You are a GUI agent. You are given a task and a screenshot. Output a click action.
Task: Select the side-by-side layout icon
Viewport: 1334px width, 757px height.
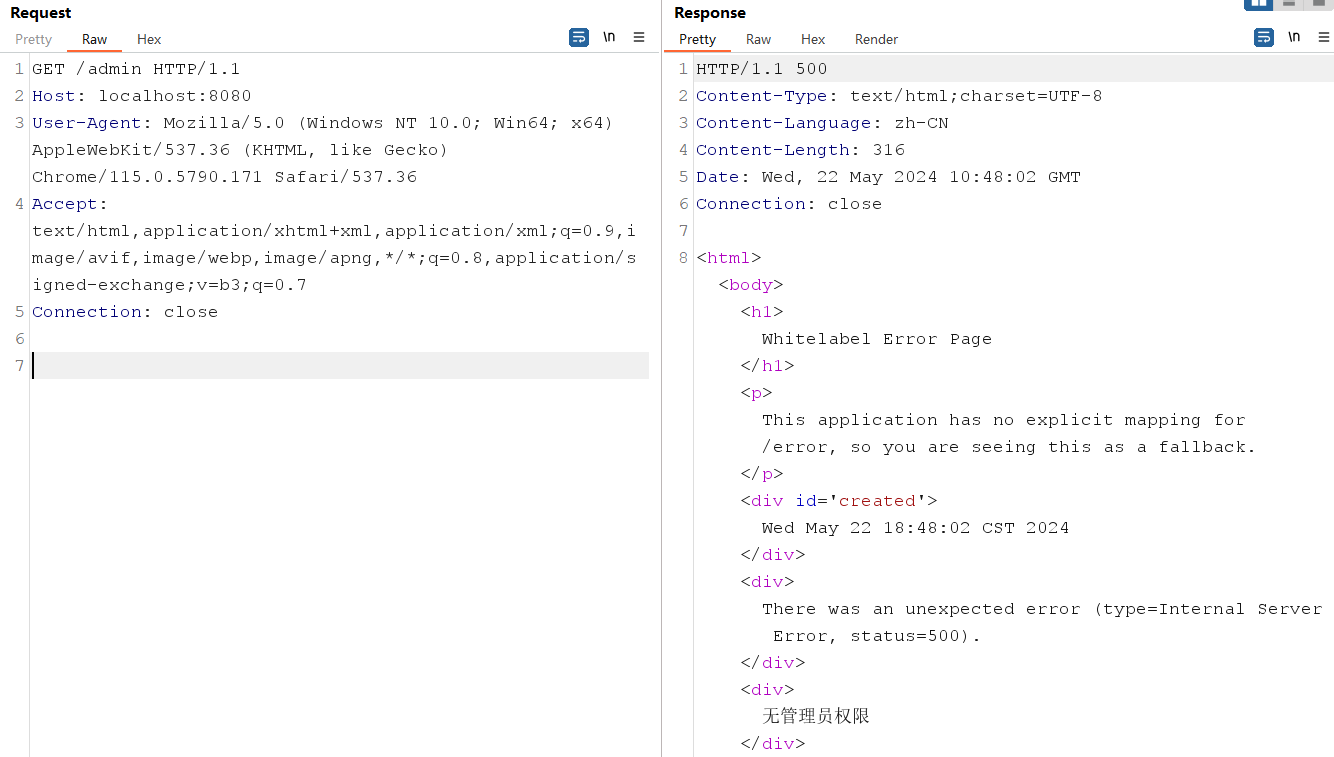pyautogui.click(x=1258, y=4)
